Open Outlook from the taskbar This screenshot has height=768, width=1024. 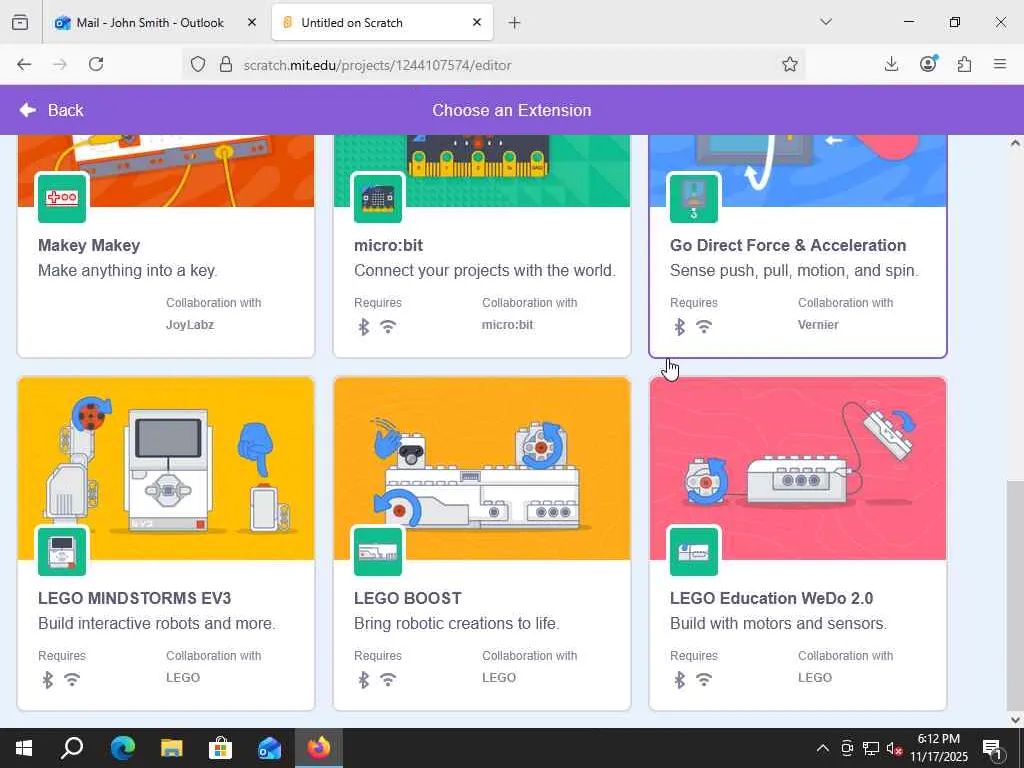(x=269, y=748)
